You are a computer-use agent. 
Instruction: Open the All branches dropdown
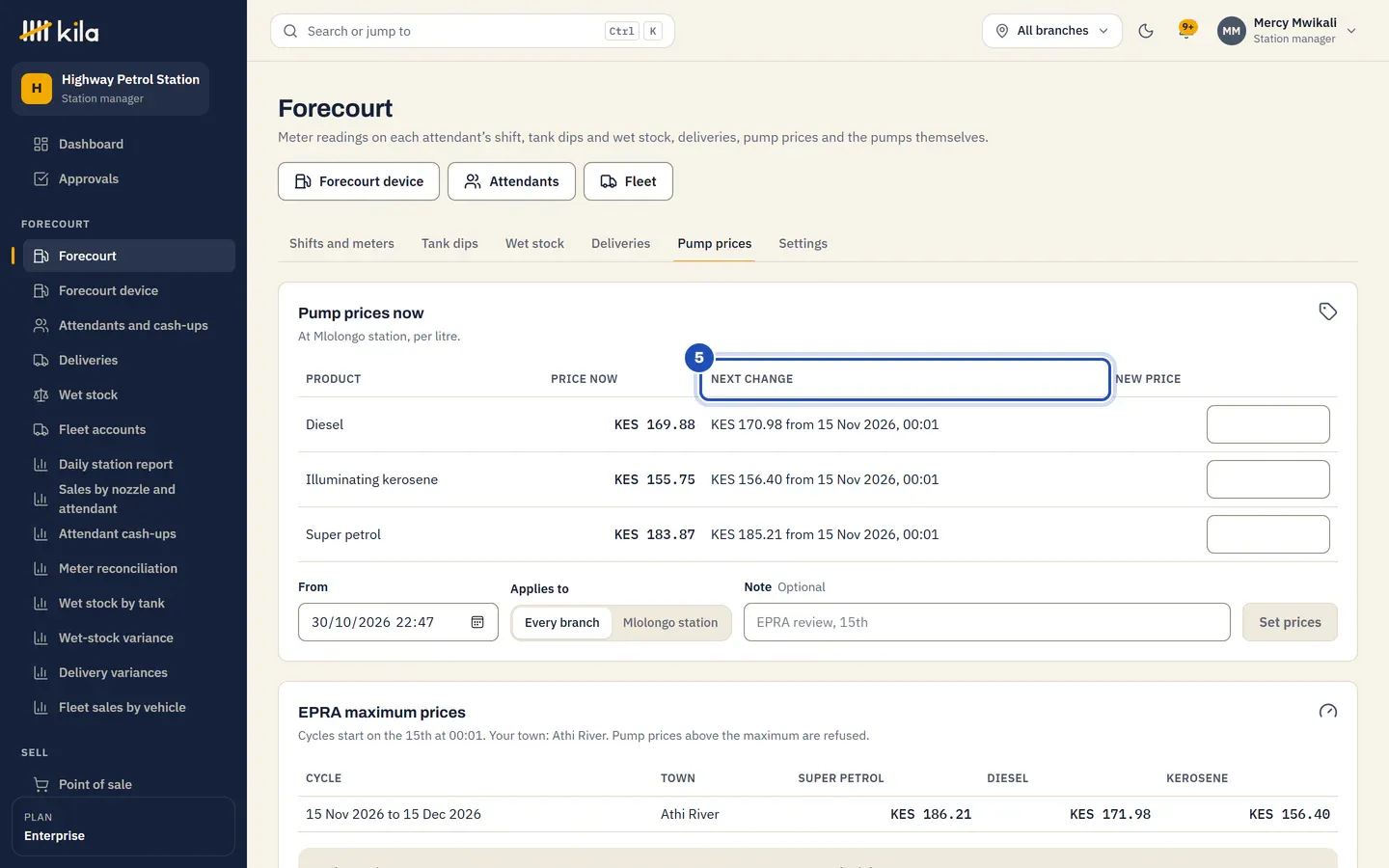click(1051, 31)
